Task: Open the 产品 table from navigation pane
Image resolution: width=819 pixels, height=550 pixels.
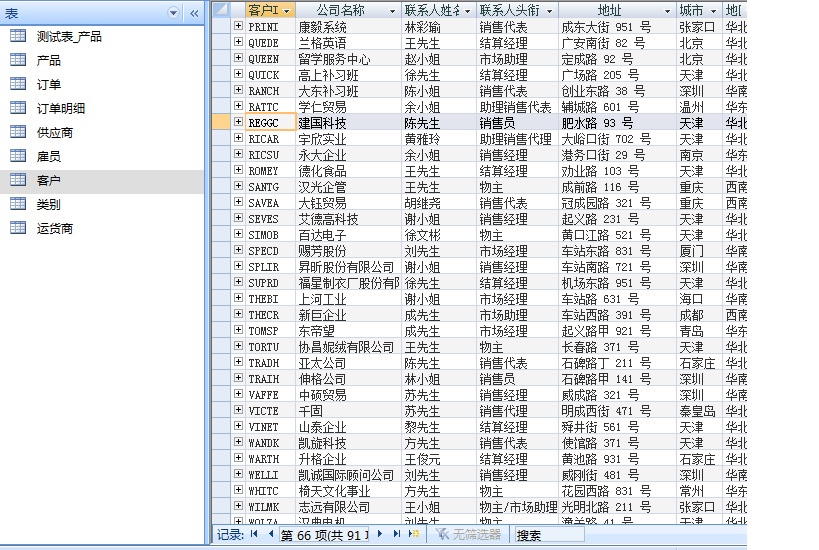Action: point(48,60)
